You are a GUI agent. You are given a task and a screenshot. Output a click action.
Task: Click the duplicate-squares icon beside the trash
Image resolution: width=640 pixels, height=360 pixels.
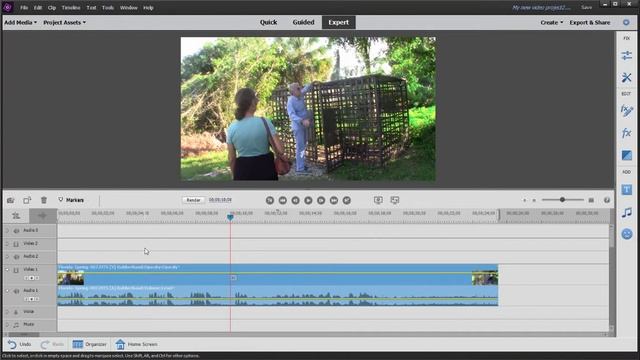coord(27,200)
